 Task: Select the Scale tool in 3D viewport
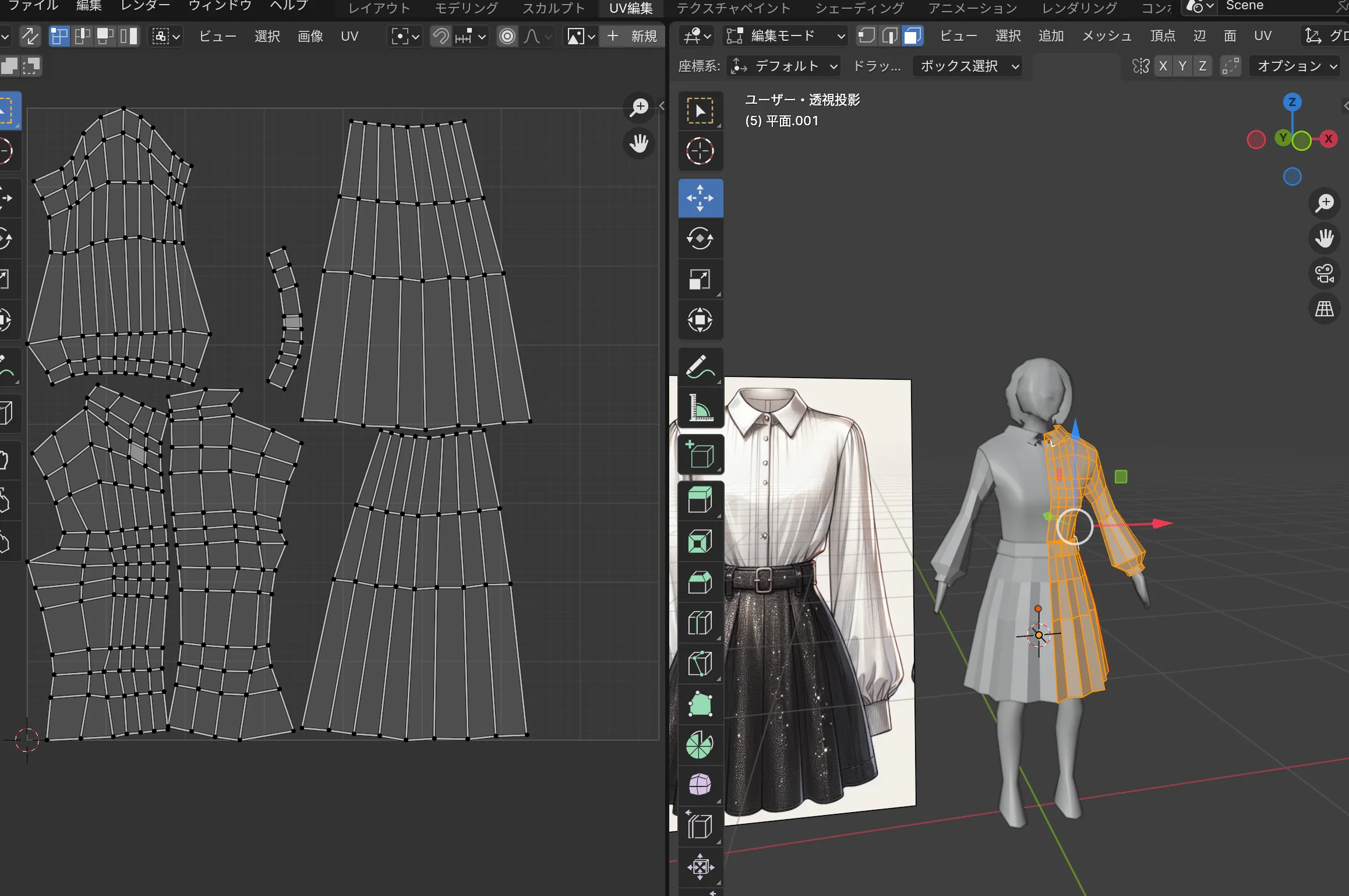tap(700, 280)
